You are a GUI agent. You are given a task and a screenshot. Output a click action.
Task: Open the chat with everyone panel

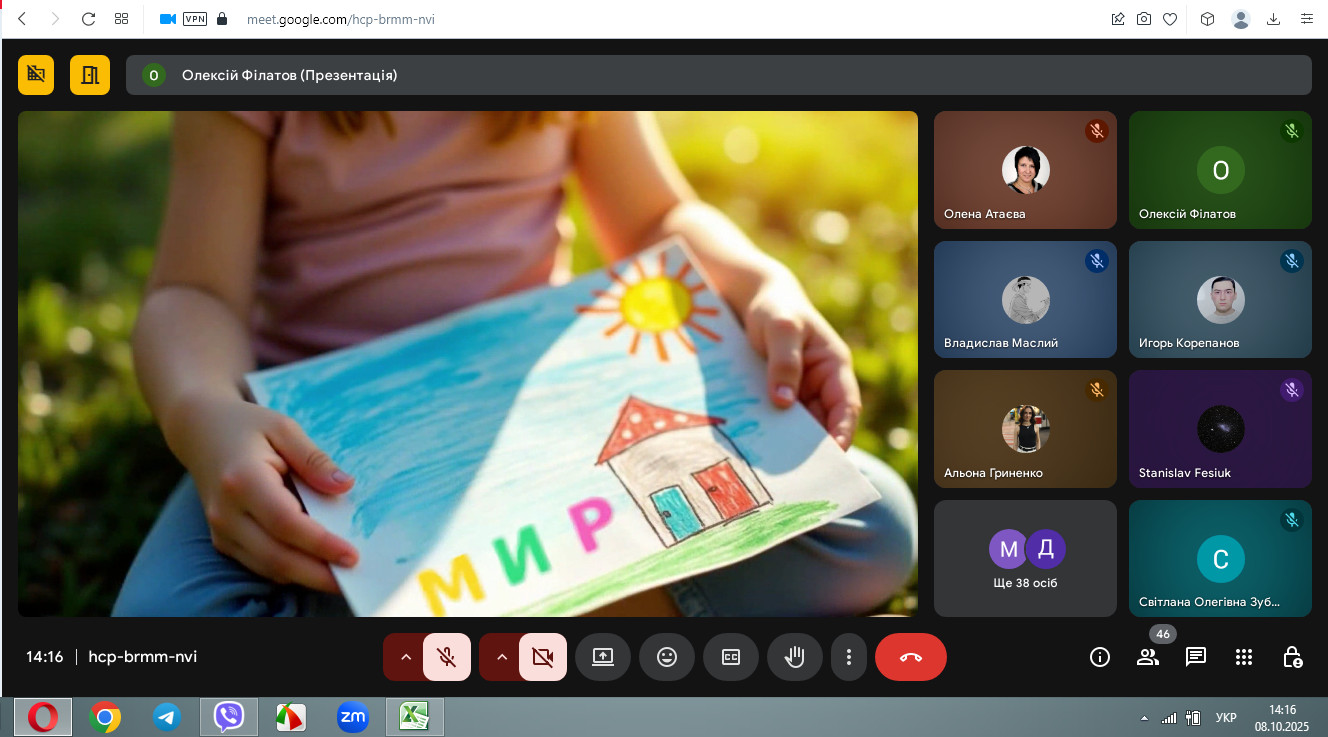pyautogui.click(x=1196, y=657)
